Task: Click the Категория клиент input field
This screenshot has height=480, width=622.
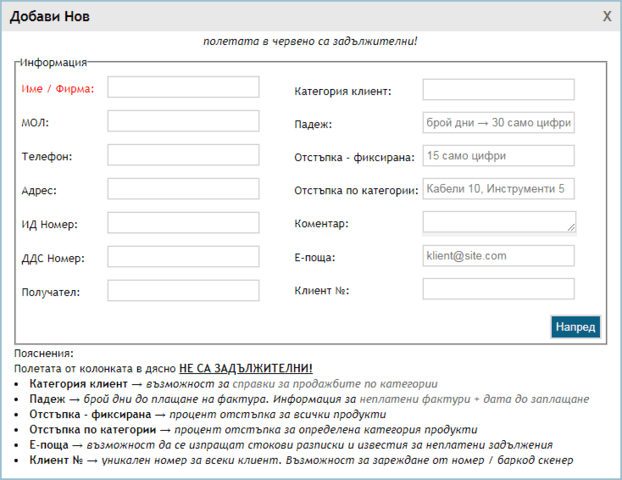Action: pos(498,90)
